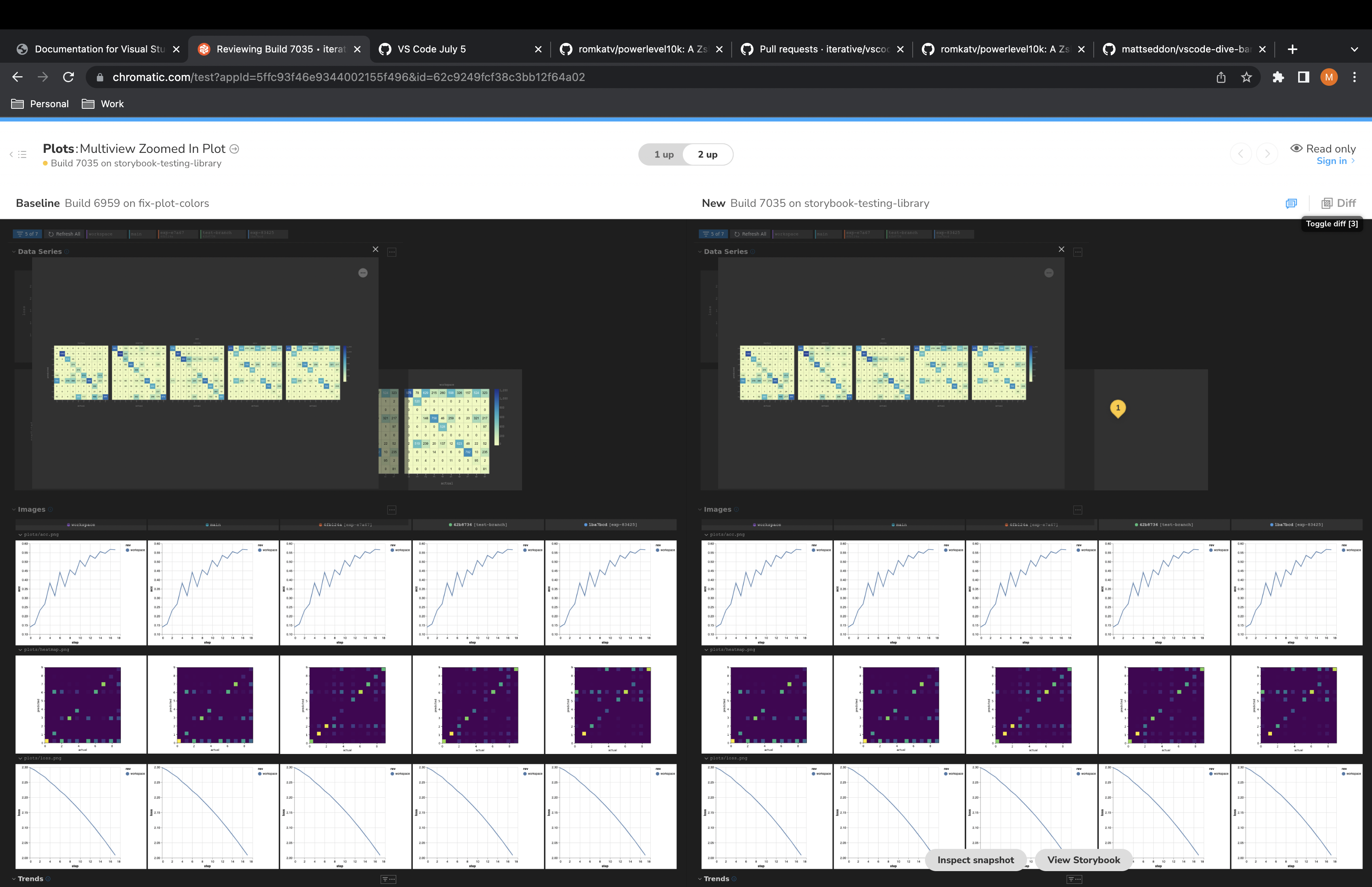This screenshot has width=1372, height=887.
Task: Expand the Sign in link chevron
Action: pyautogui.click(x=1353, y=161)
